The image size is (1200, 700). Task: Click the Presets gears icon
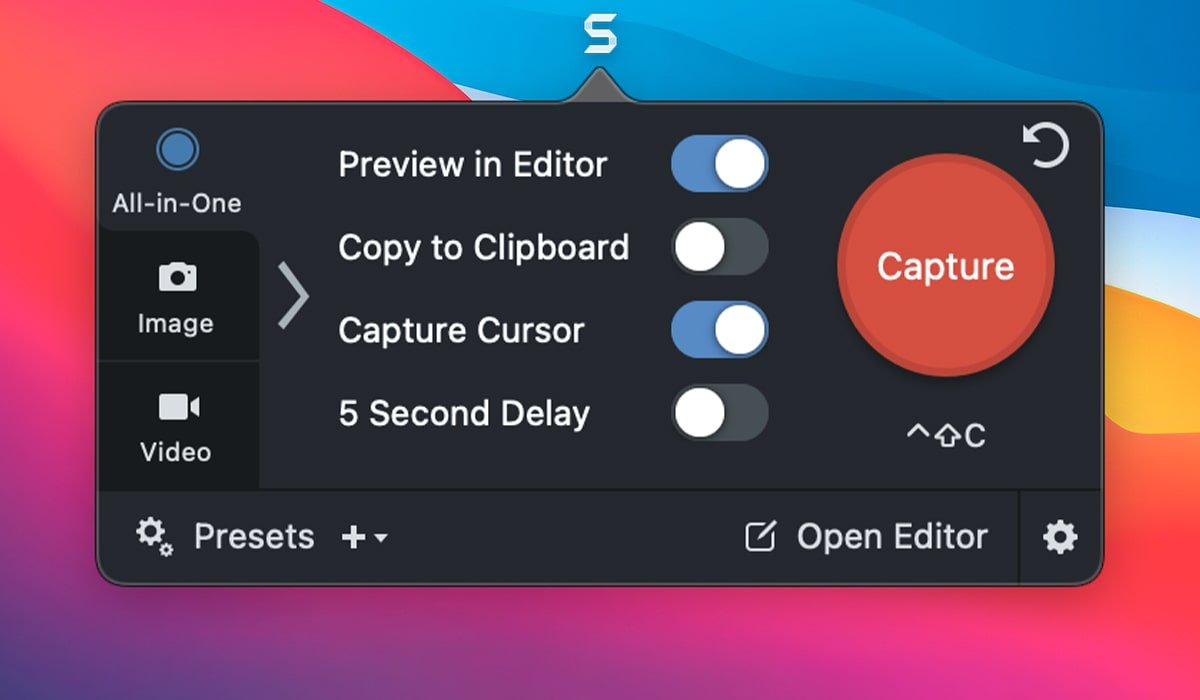(x=154, y=537)
